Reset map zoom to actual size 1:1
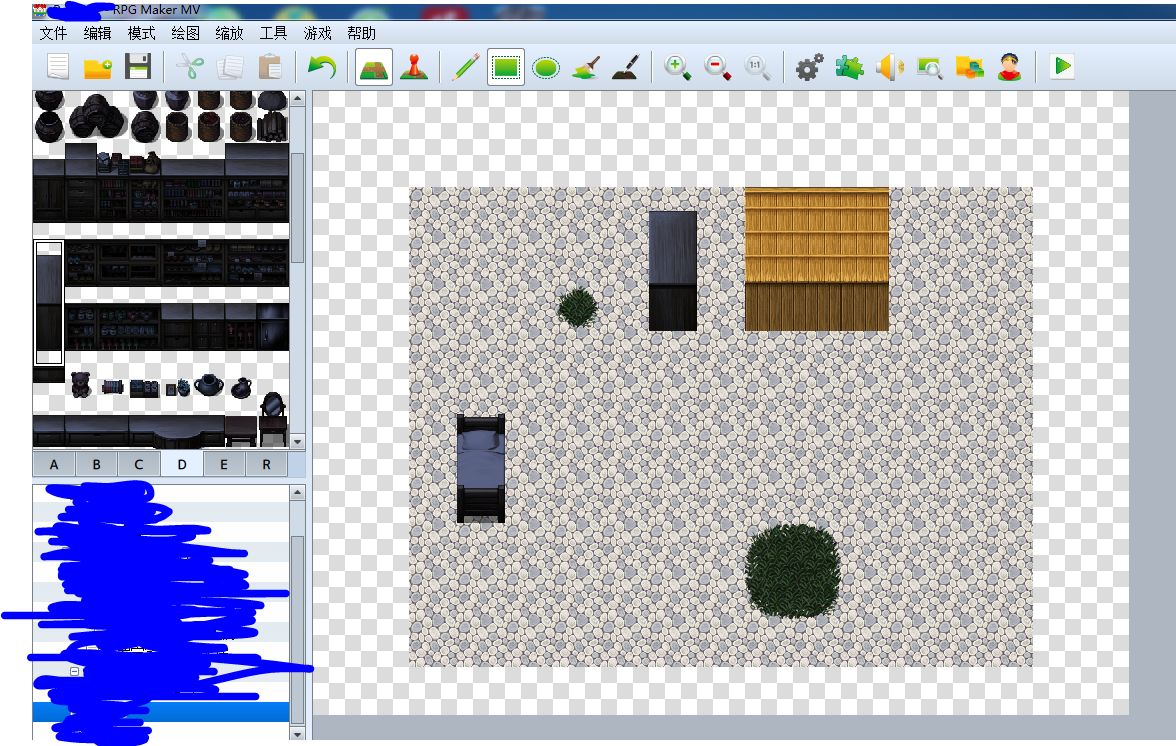This screenshot has height=746, width=1176. [757, 67]
